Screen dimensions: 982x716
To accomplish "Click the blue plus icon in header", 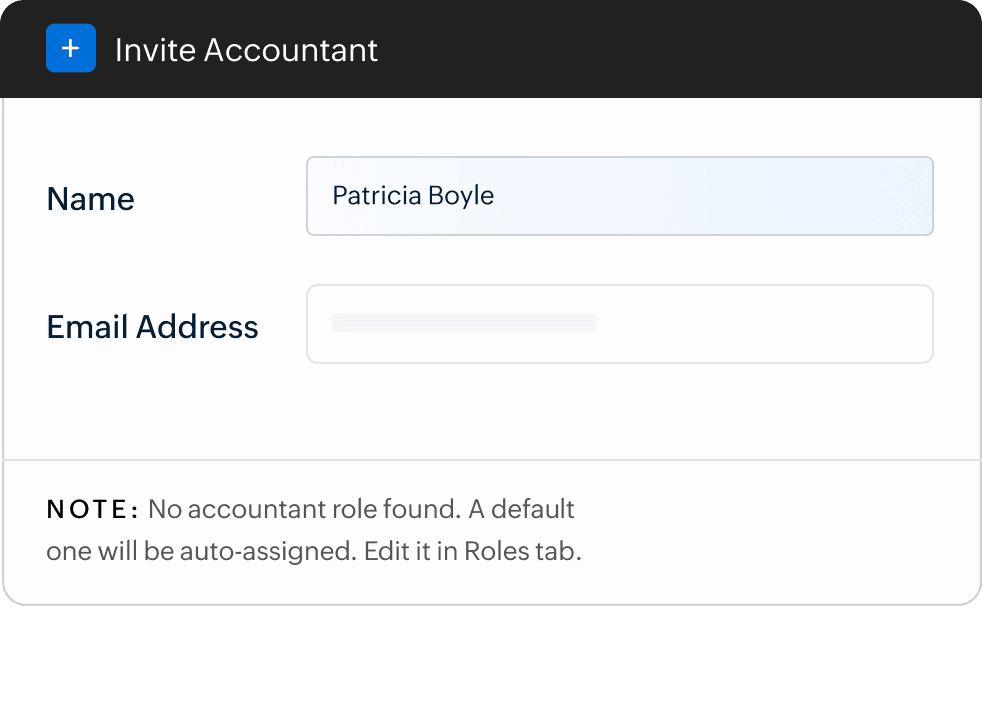I will pos(71,49).
